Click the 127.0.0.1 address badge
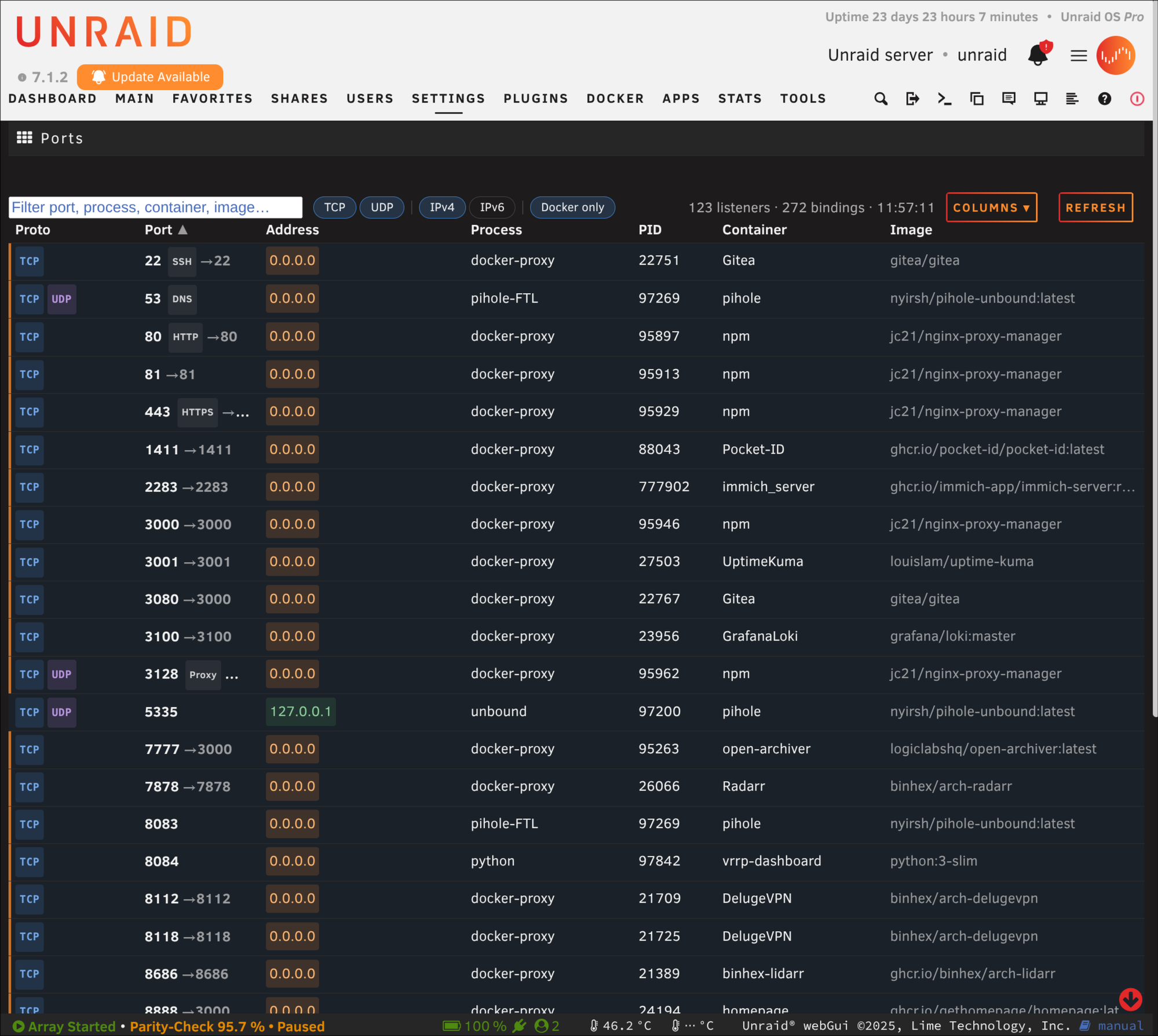 pos(301,712)
